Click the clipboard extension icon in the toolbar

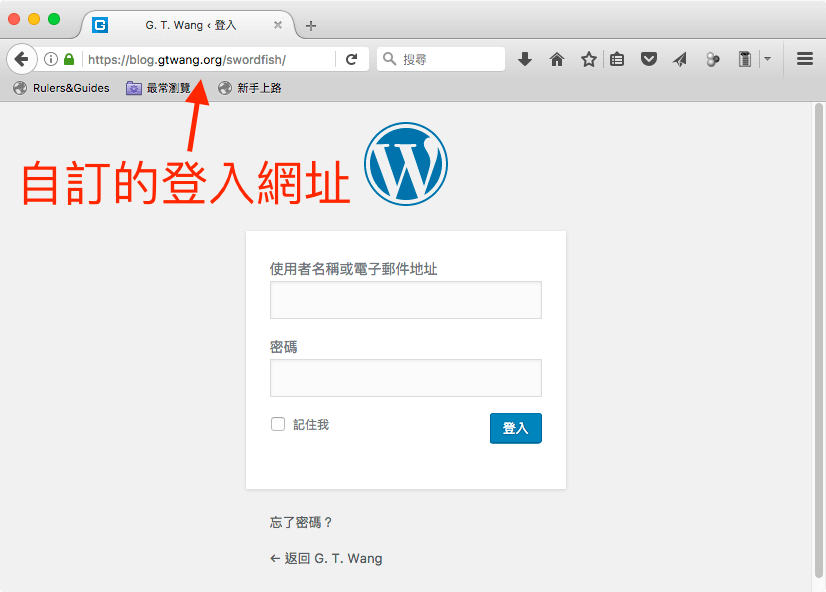(x=744, y=59)
